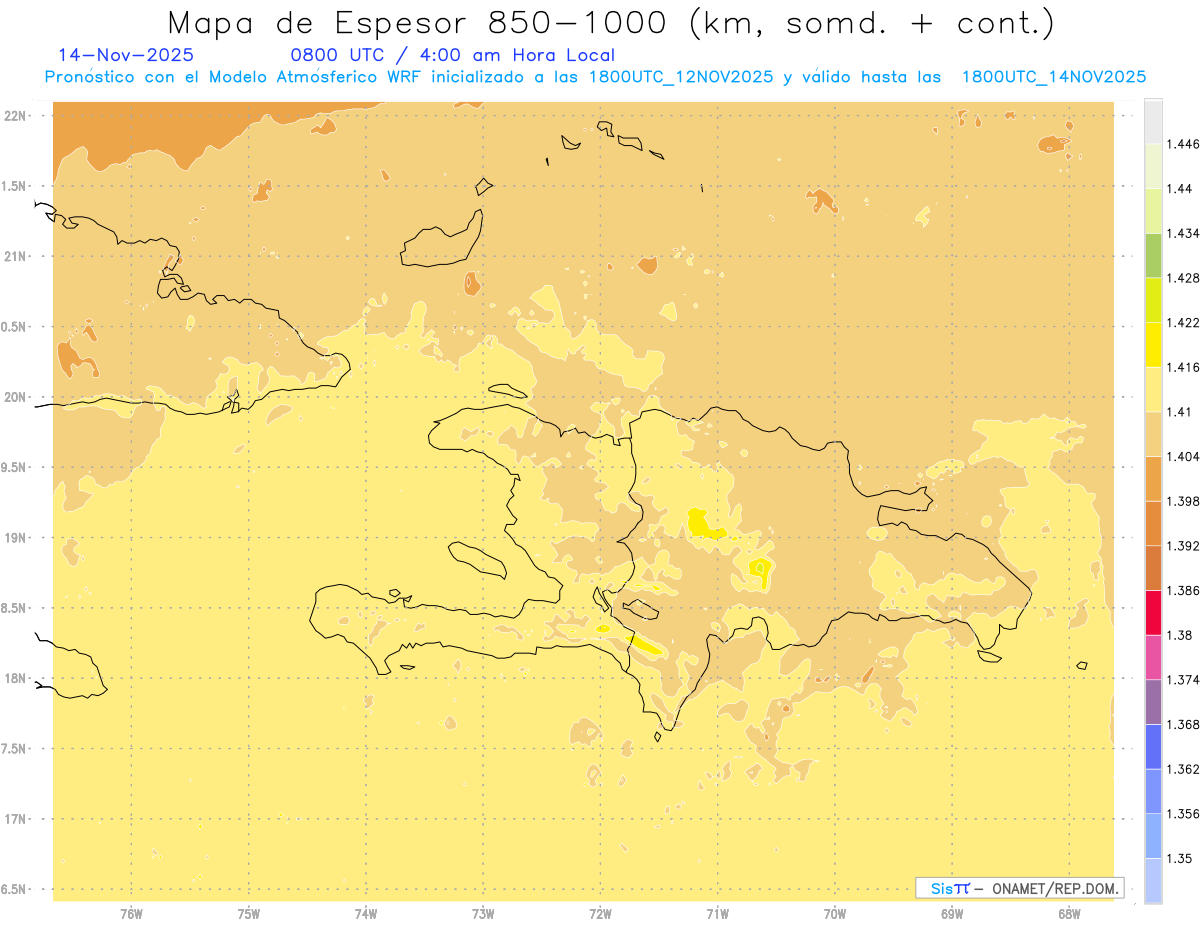This screenshot has height=927, width=1200.
Task: Click the '1.398' color scale label
Action: click(x=1183, y=501)
